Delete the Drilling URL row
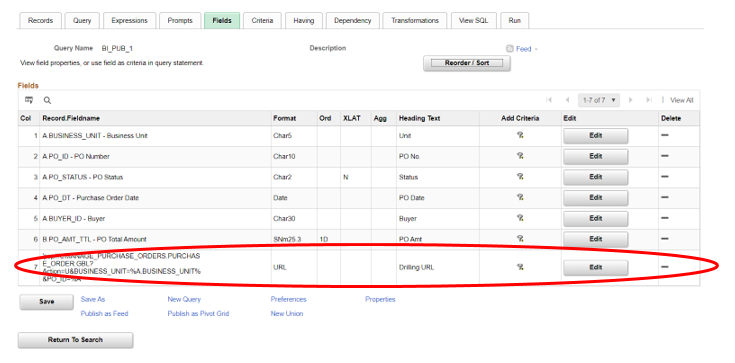 tap(665, 267)
